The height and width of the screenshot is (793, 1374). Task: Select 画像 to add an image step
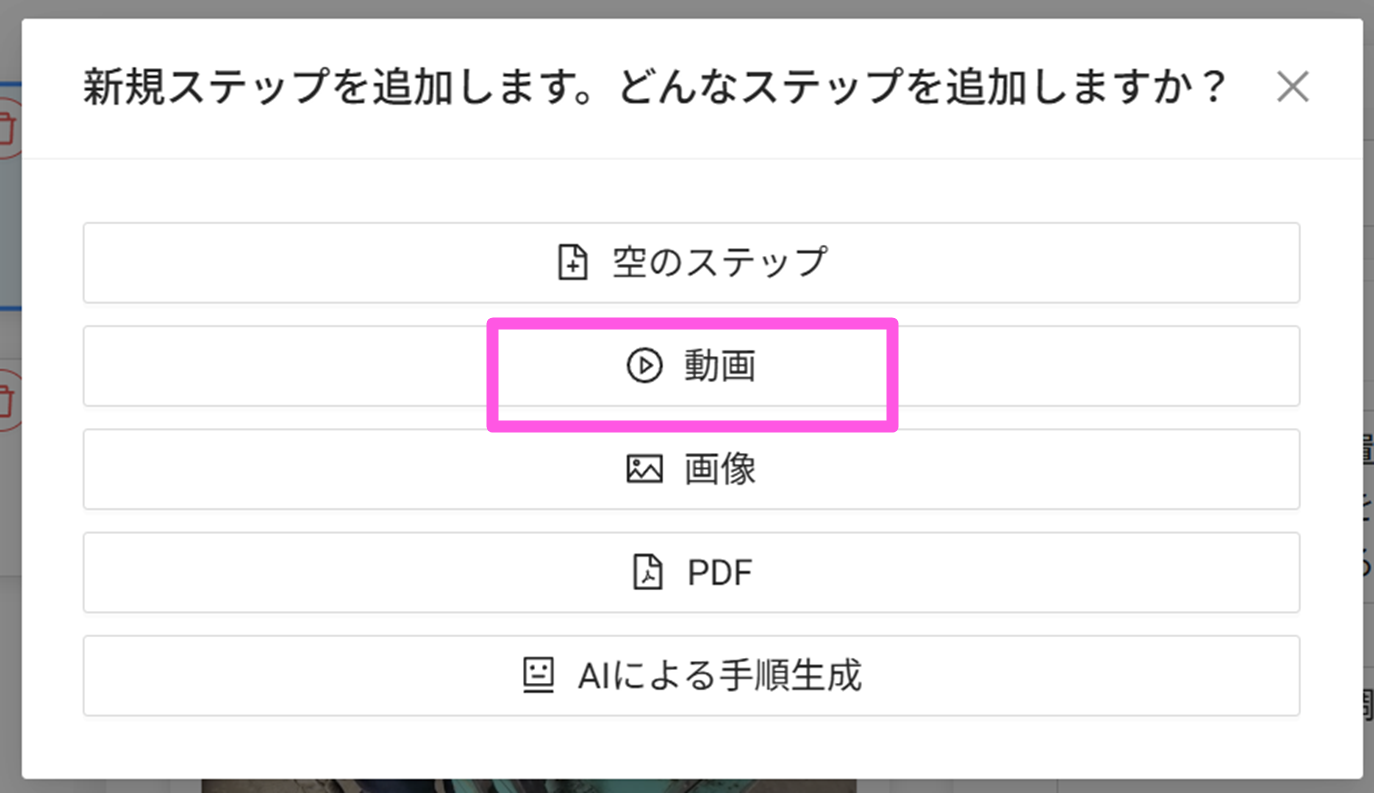[x=720, y=469]
